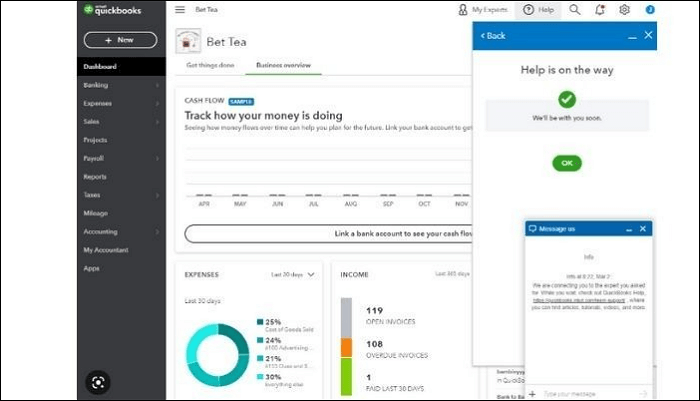The image size is (700, 401).
Task: Click the screen capture floating icon
Action: point(98,382)
